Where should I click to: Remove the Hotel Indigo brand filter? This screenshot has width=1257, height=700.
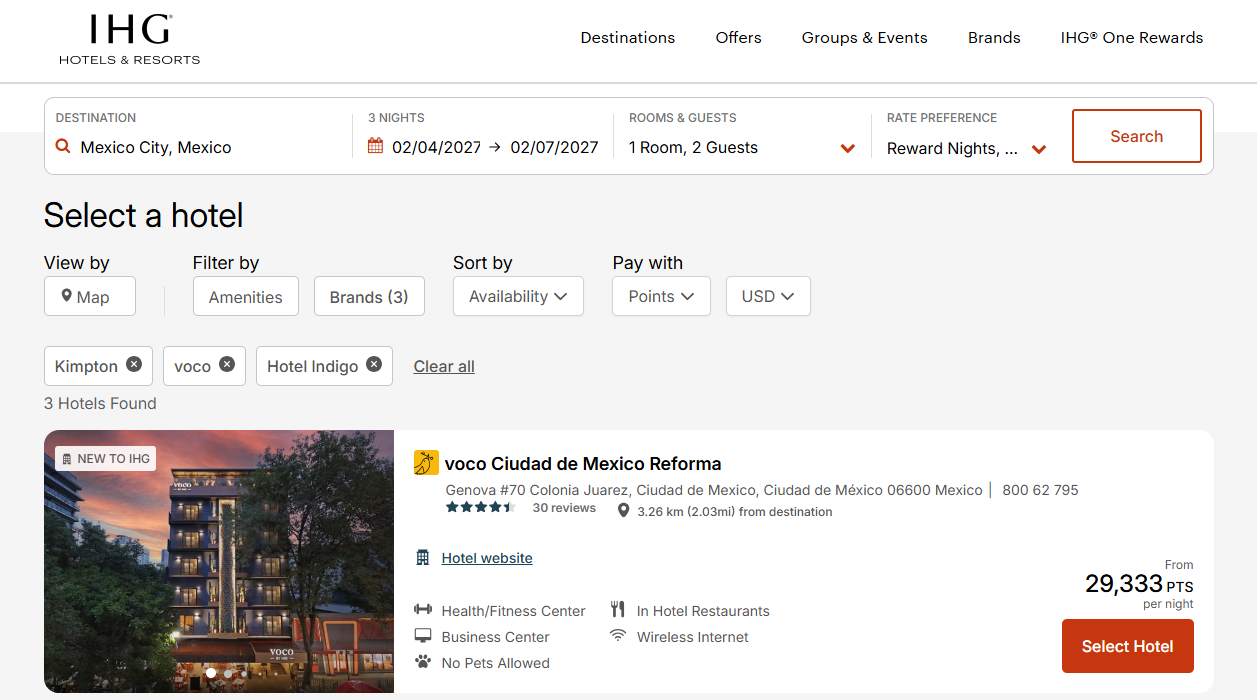pos(374,364)
